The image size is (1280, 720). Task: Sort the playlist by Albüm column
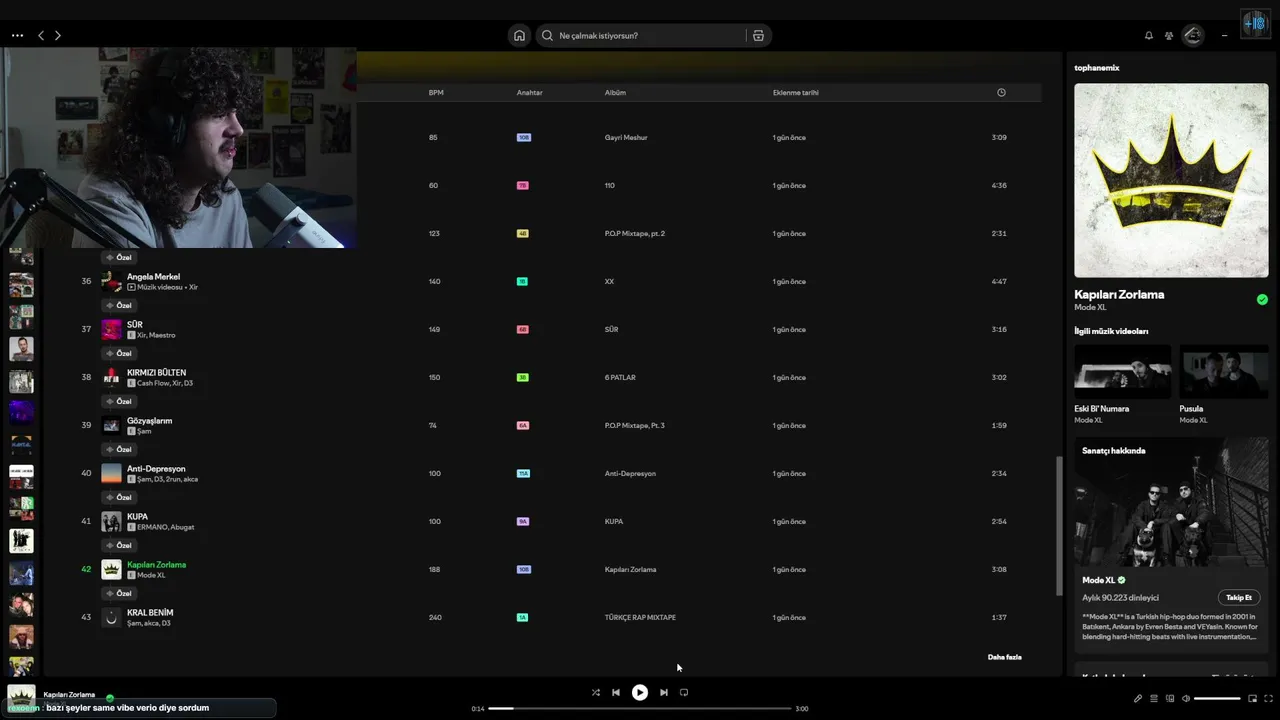(x=615, y=93)
